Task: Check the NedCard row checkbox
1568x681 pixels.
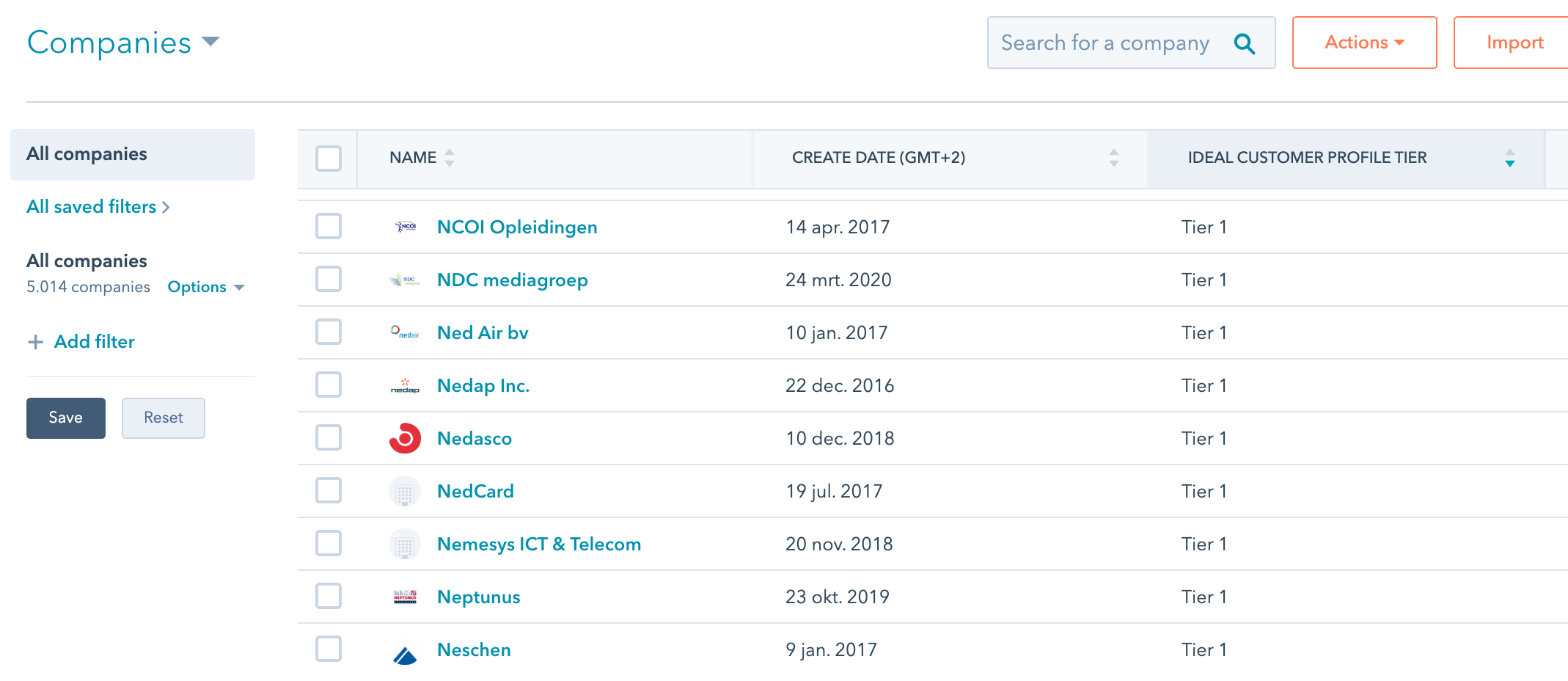Action: point(329,490)
